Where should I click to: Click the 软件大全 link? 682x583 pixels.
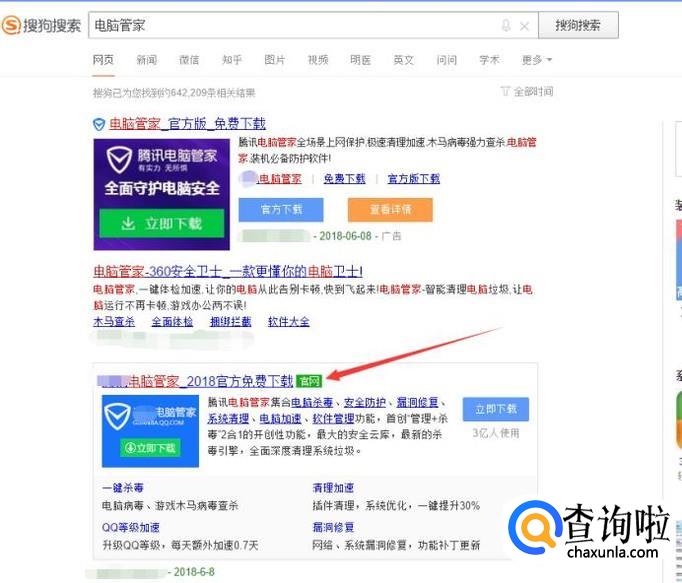[289, 322]
